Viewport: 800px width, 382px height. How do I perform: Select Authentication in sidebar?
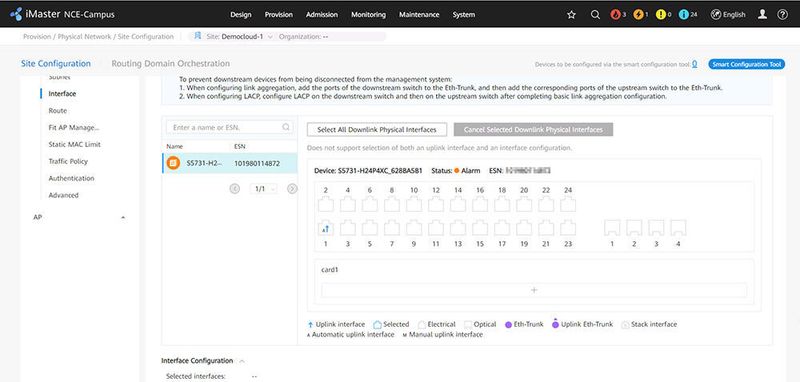pos(71,178)
